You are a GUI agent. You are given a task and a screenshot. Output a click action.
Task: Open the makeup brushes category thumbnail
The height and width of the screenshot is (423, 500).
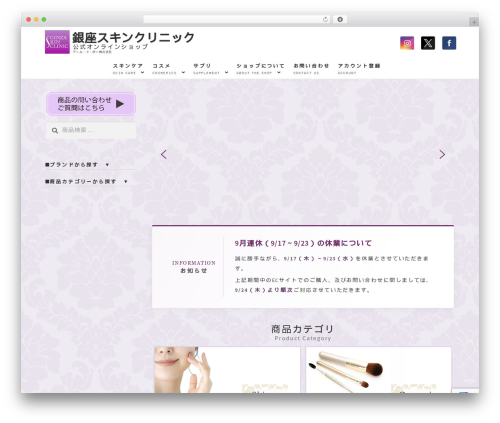click(x=378, y=370)
